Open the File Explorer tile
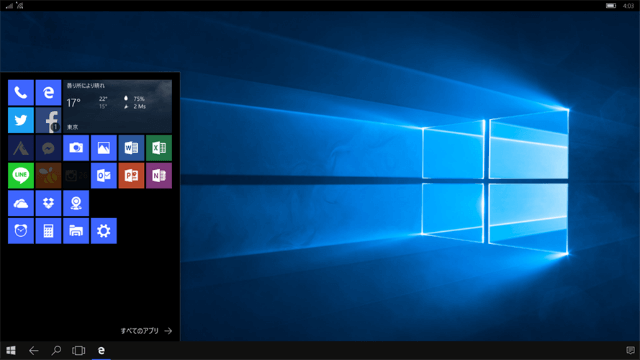 tap(76, 231)
